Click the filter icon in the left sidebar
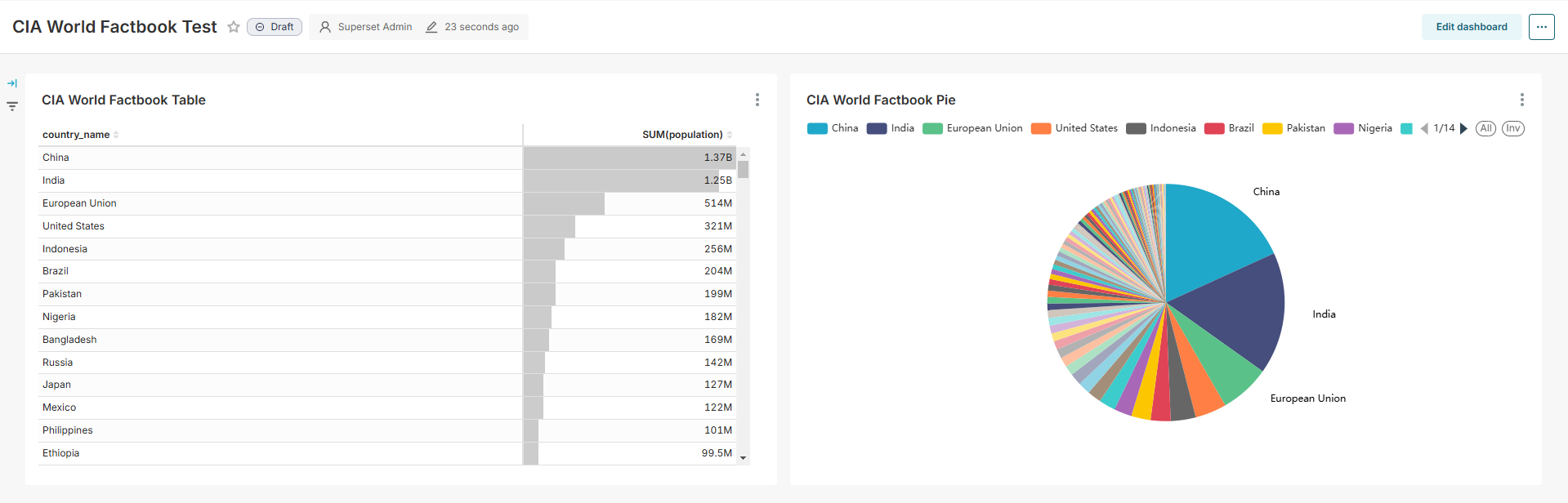The image size is (1568, 503). pyautogui.click(x=12, y=106)
